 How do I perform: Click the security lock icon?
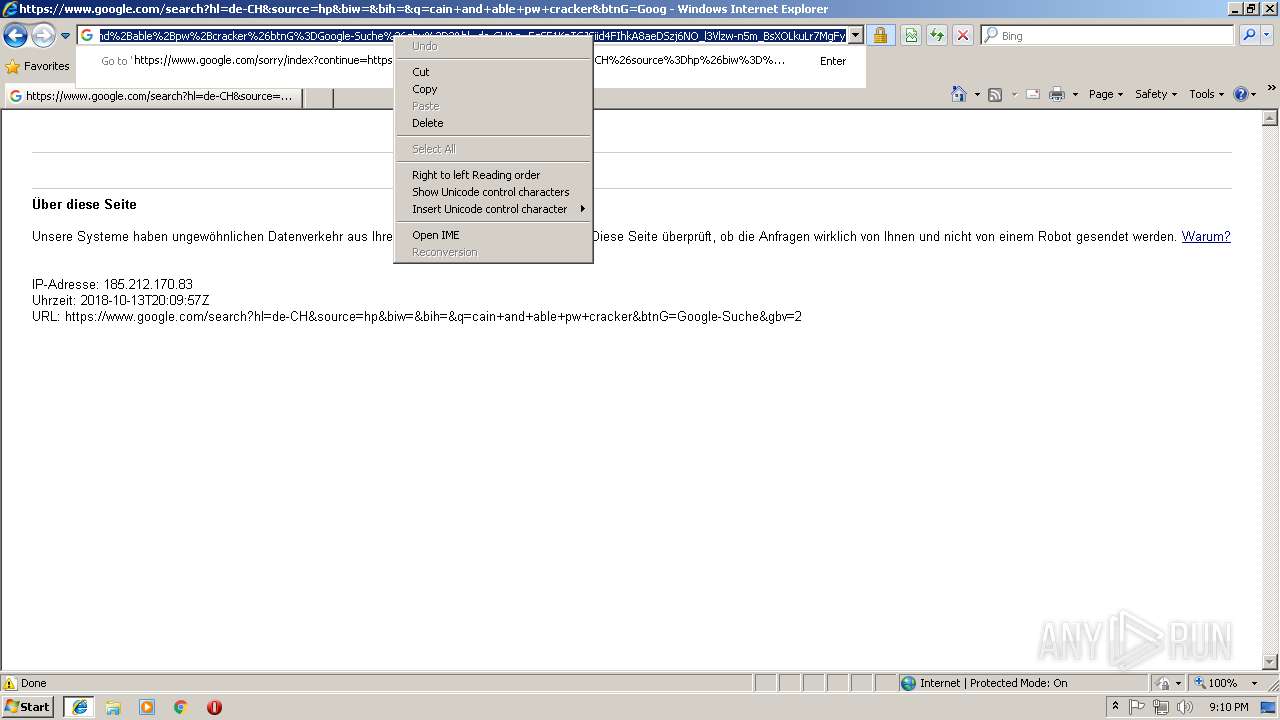point(880,36)
